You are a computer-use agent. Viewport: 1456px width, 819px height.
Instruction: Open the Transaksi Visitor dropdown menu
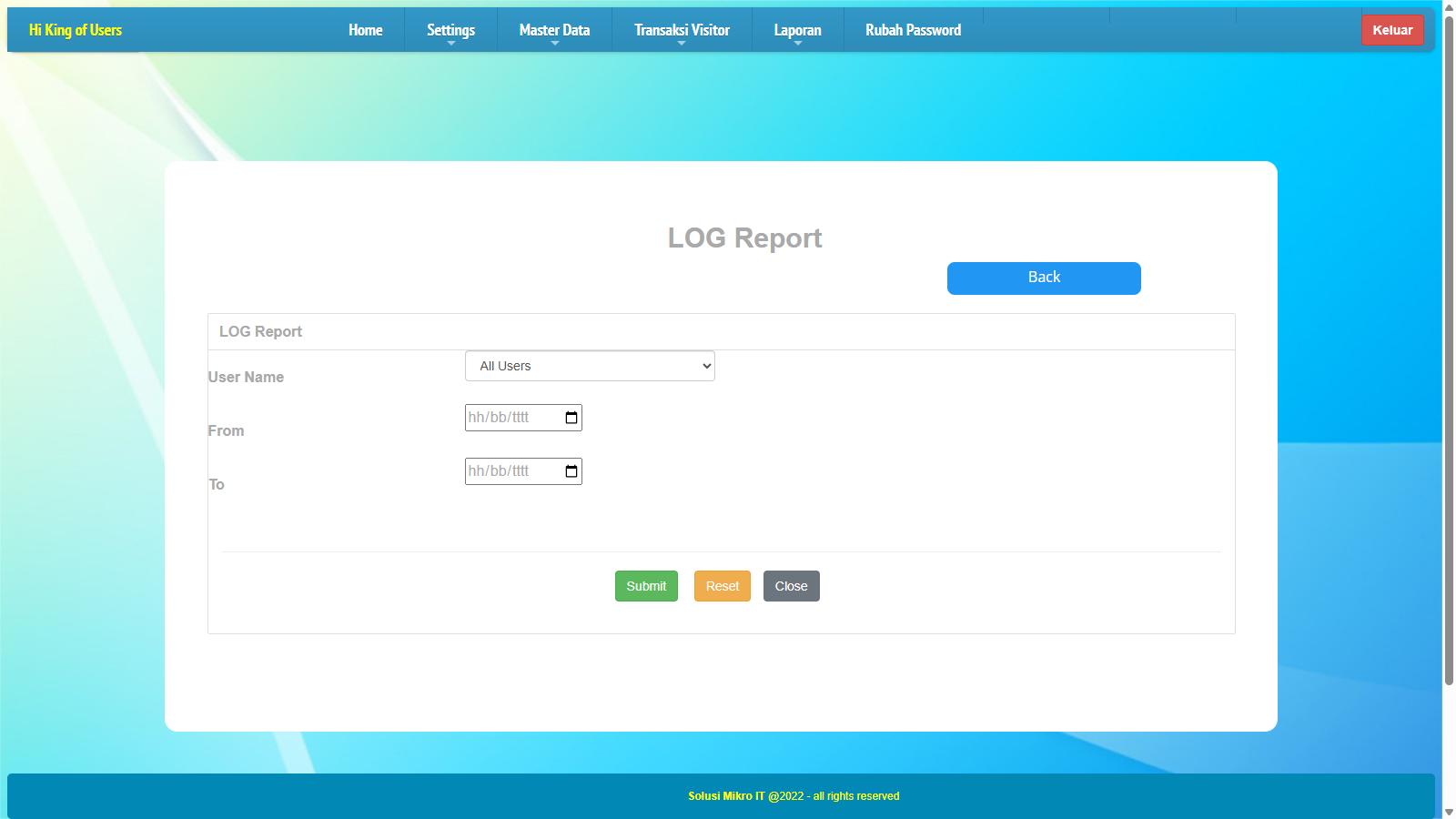point(682,30)
